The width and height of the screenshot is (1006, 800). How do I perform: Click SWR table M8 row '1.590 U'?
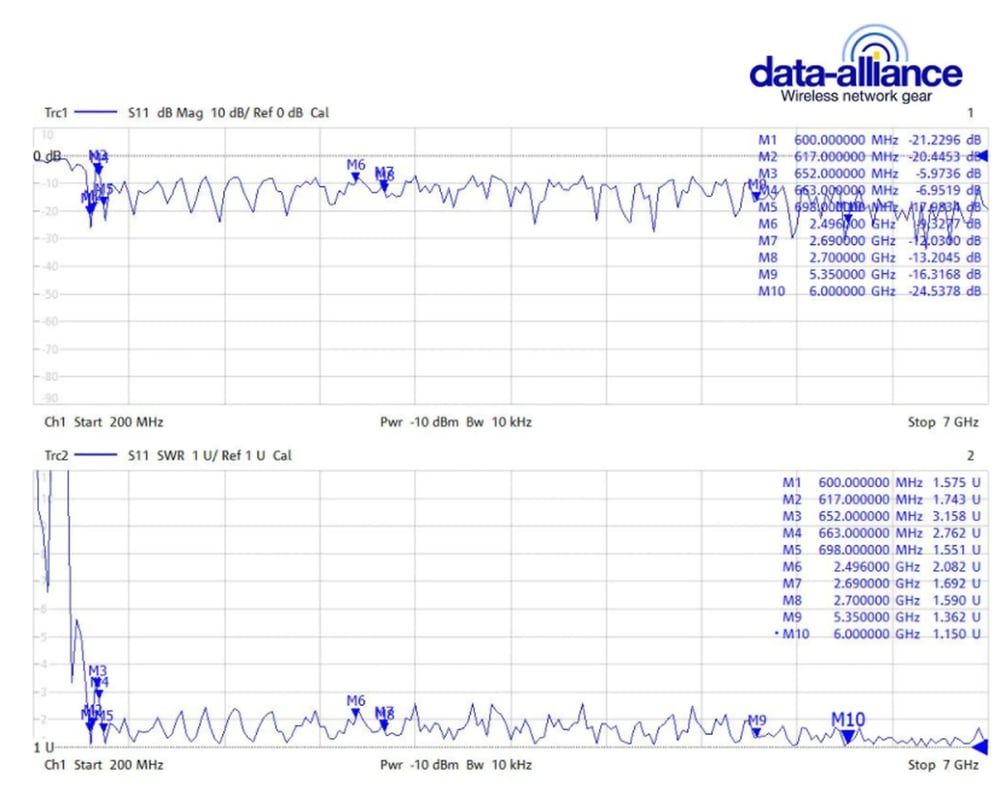[x=956, y=600]
